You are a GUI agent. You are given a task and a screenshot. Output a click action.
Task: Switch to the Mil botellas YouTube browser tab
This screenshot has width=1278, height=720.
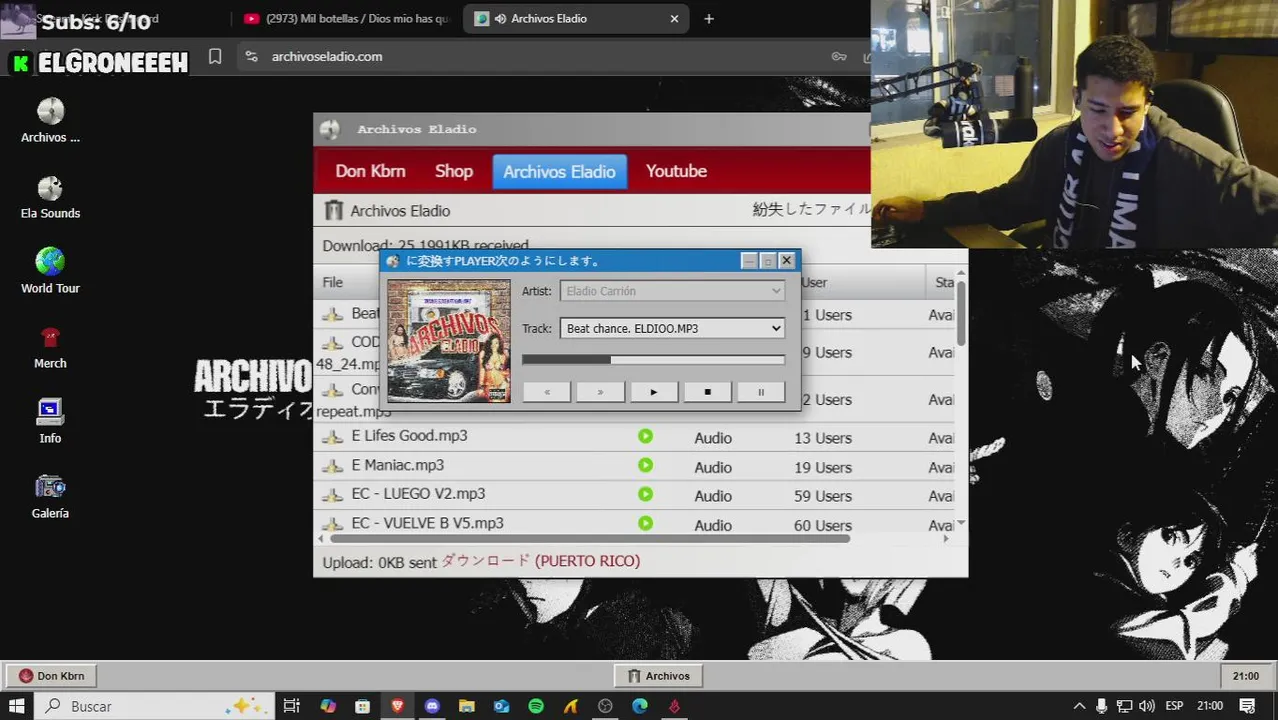347,18
